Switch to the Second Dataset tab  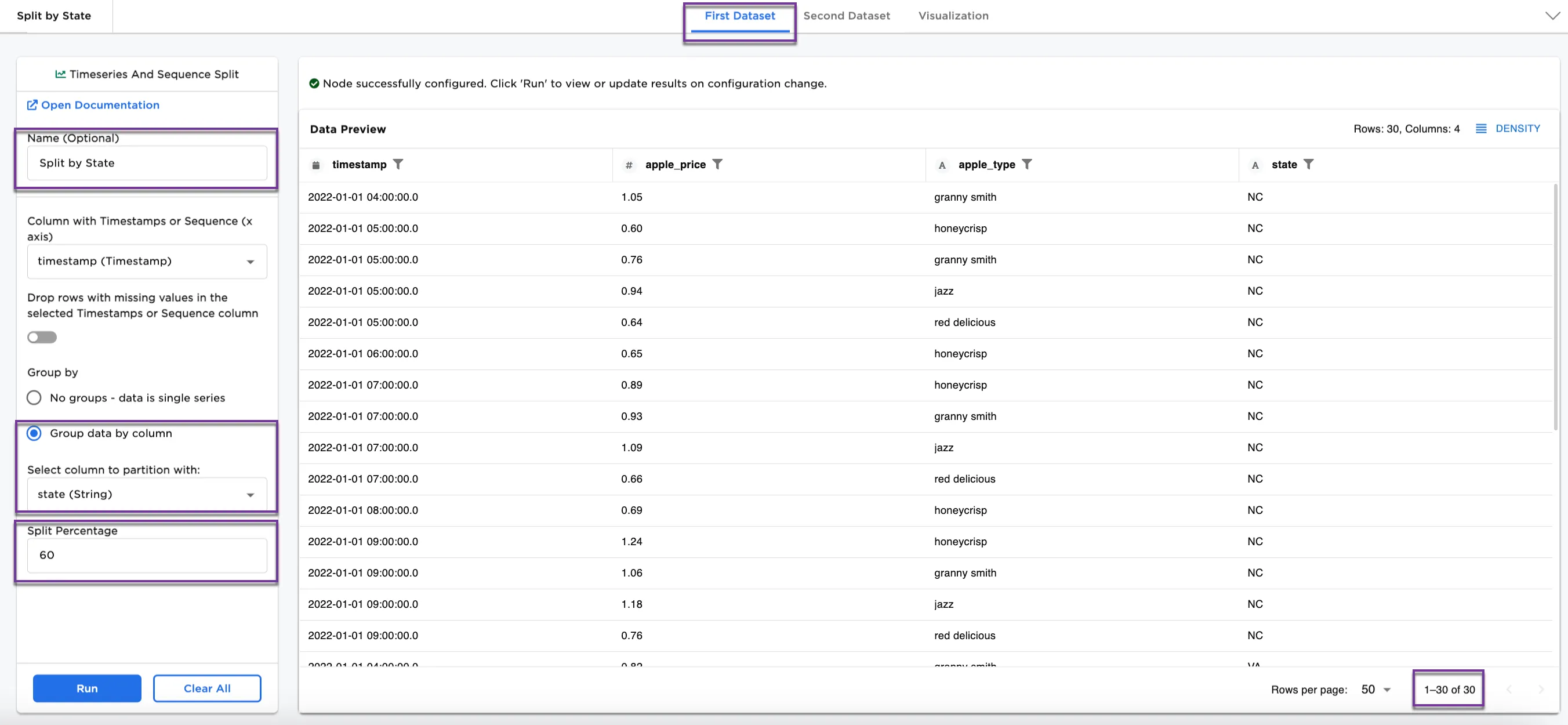[x=846, y=16]
